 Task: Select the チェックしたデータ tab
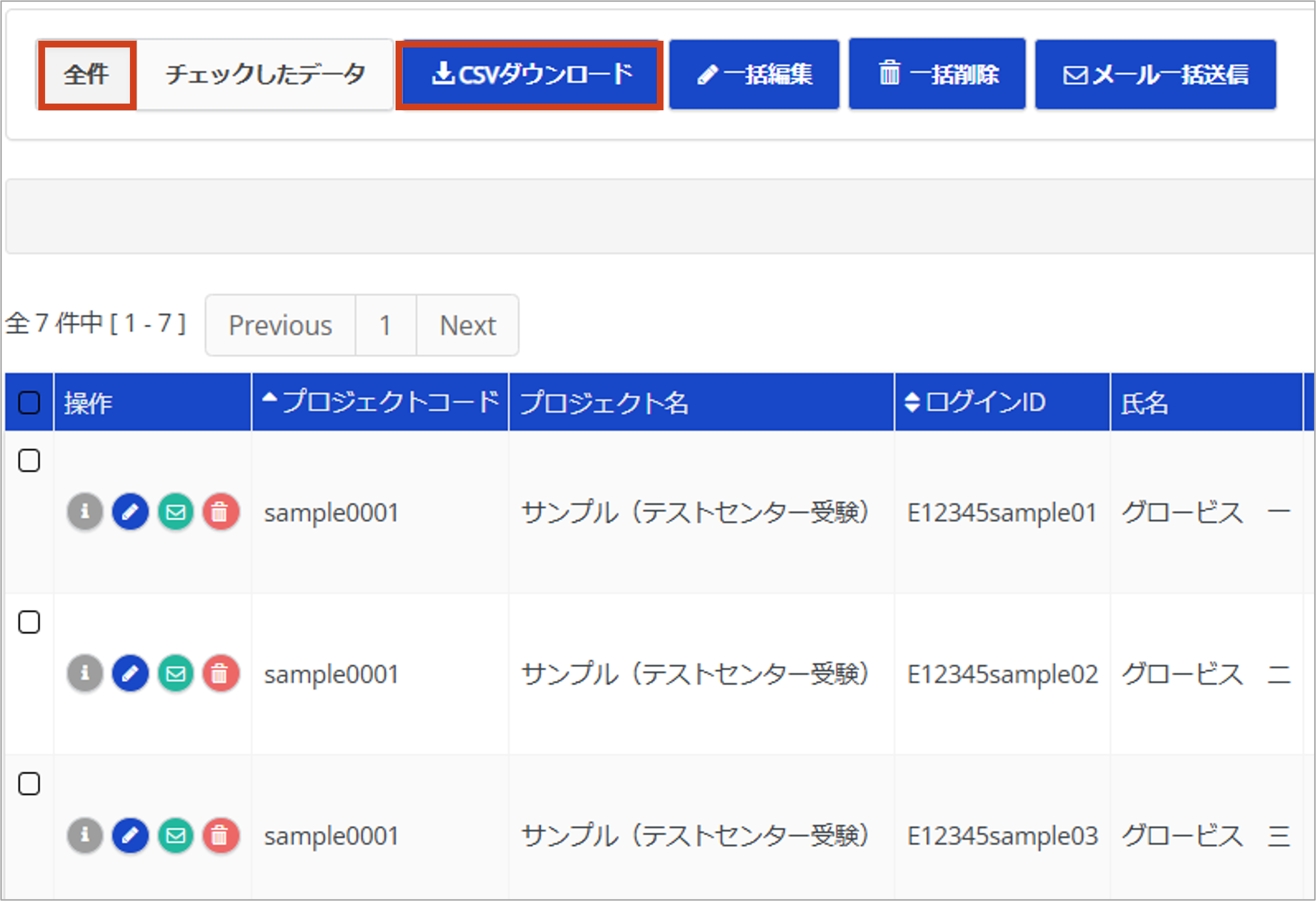[265, 74]
